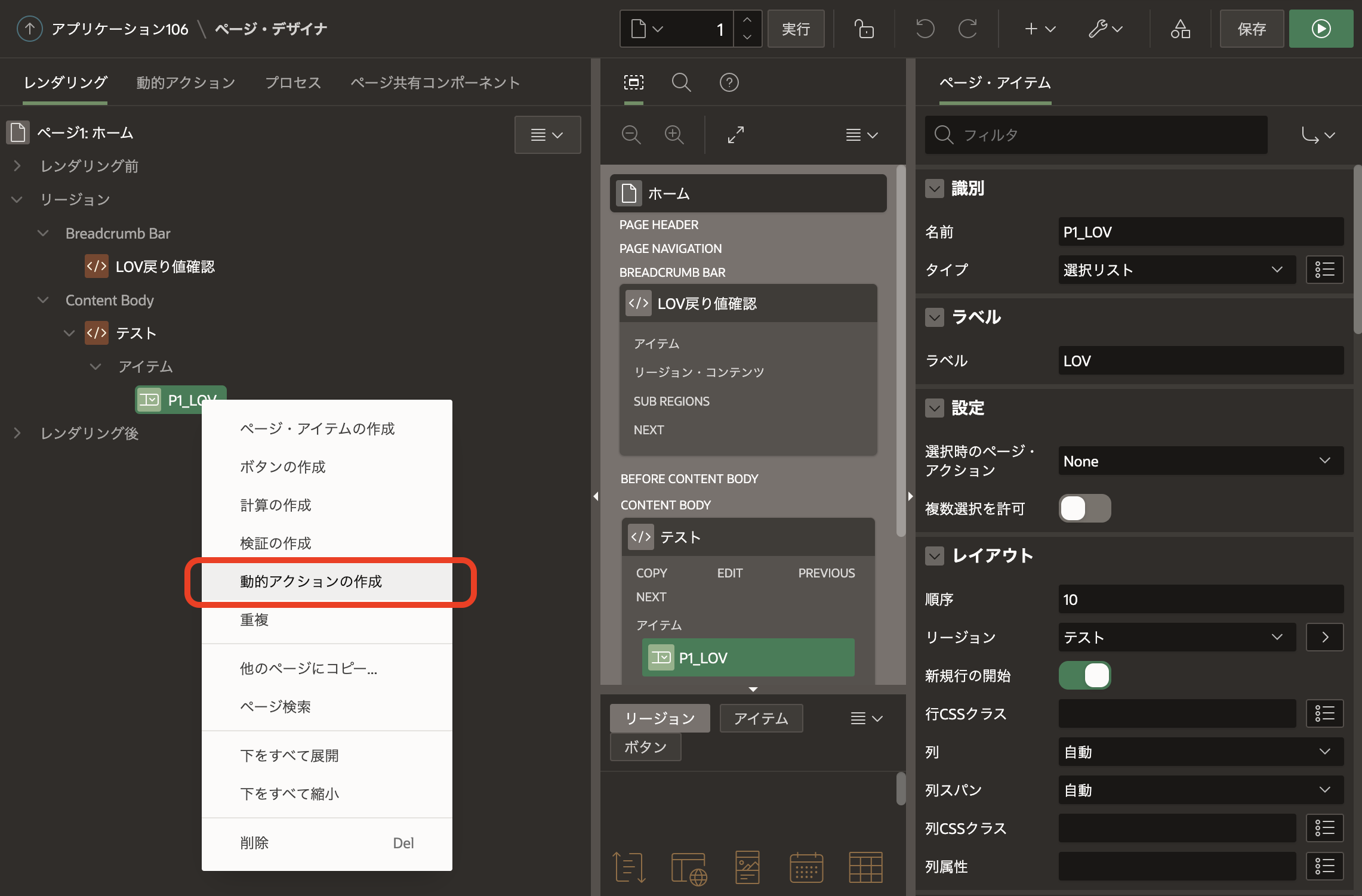Click the 名前 field containing P1_LOV
1362x896 pixels.
pos(1201,231)
